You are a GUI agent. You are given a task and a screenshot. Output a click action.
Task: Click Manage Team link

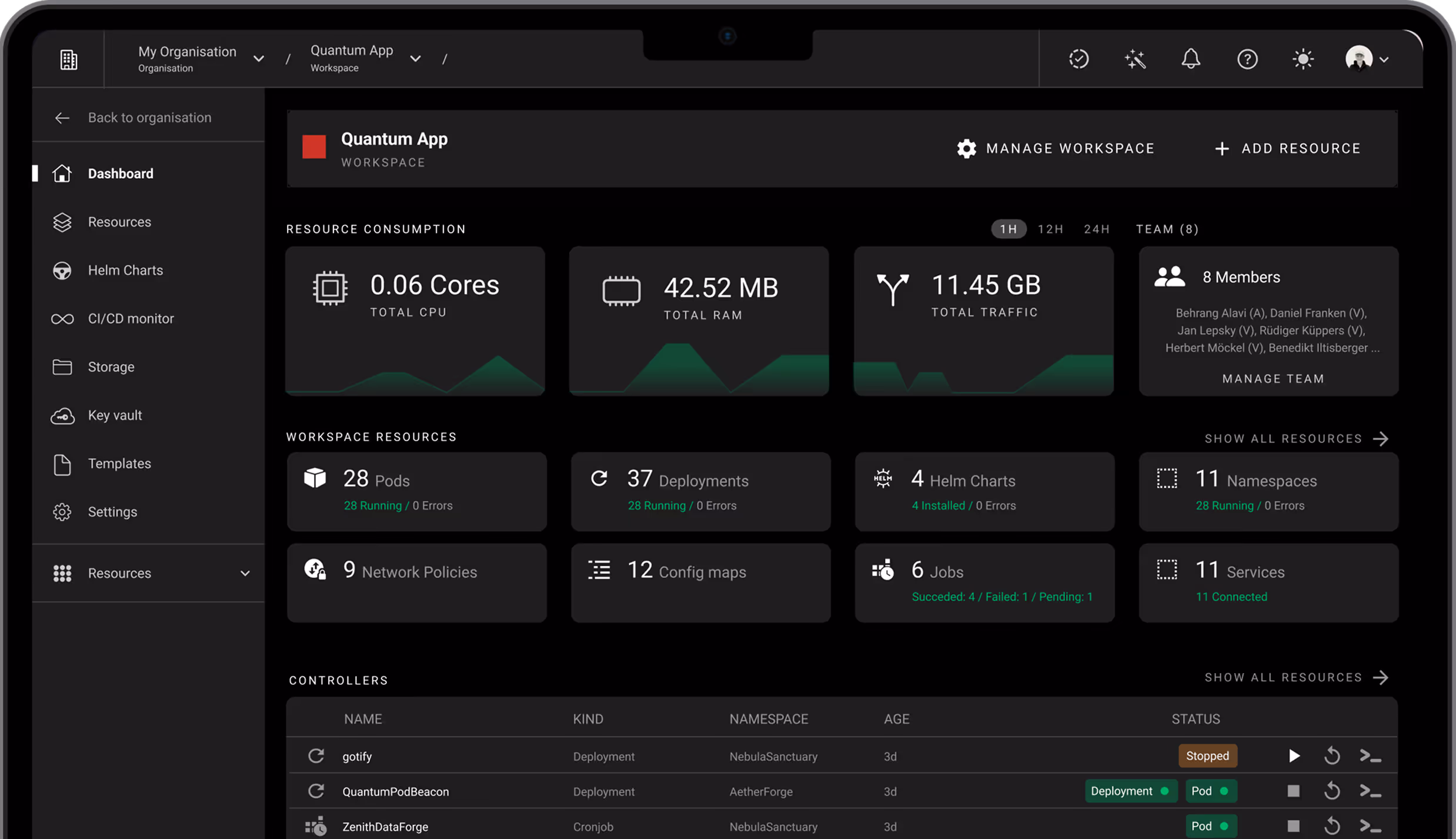point(1273,378)
